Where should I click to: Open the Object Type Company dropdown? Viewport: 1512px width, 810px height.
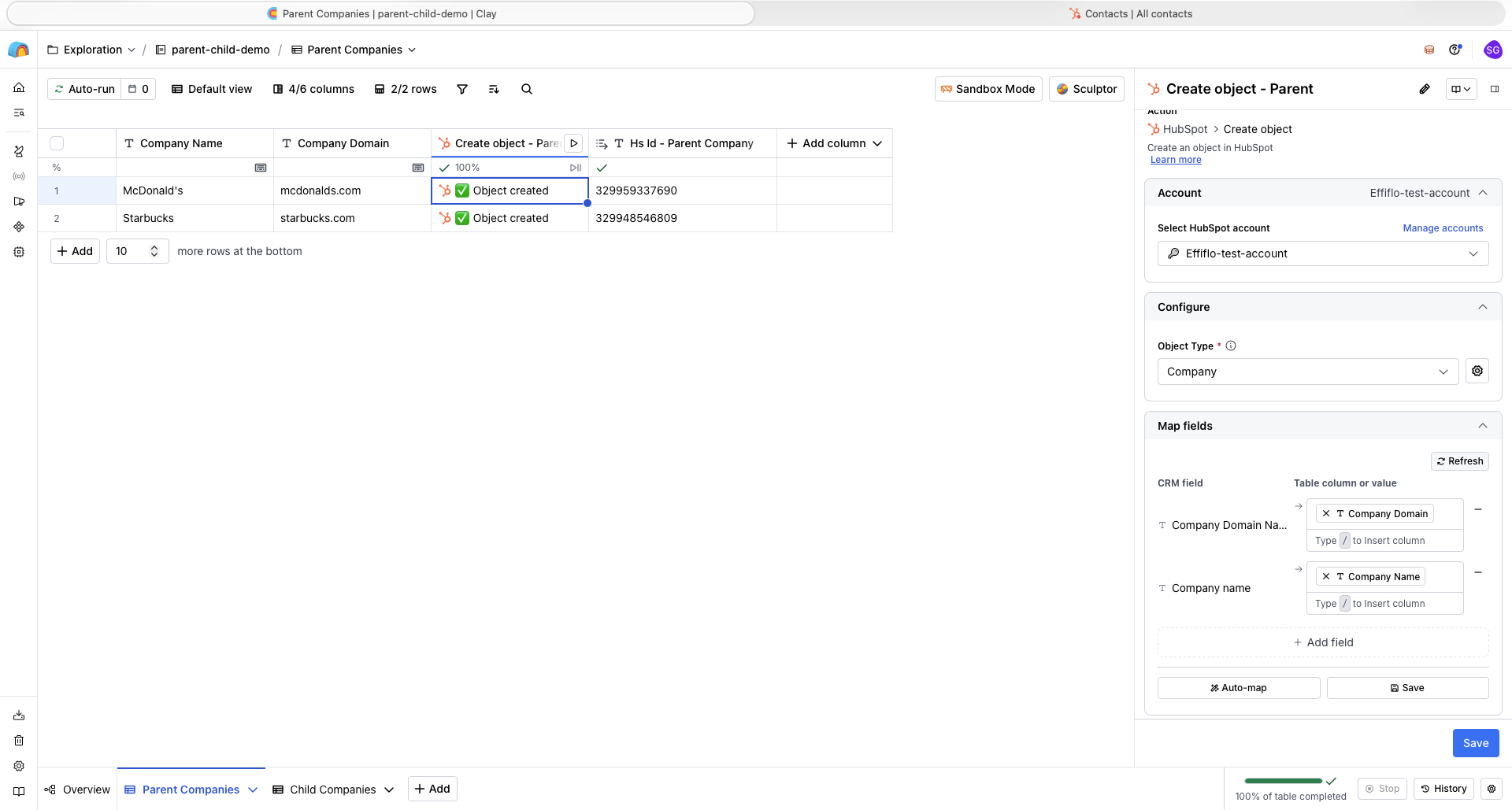pyautogui.click(x=1308, y=372)
